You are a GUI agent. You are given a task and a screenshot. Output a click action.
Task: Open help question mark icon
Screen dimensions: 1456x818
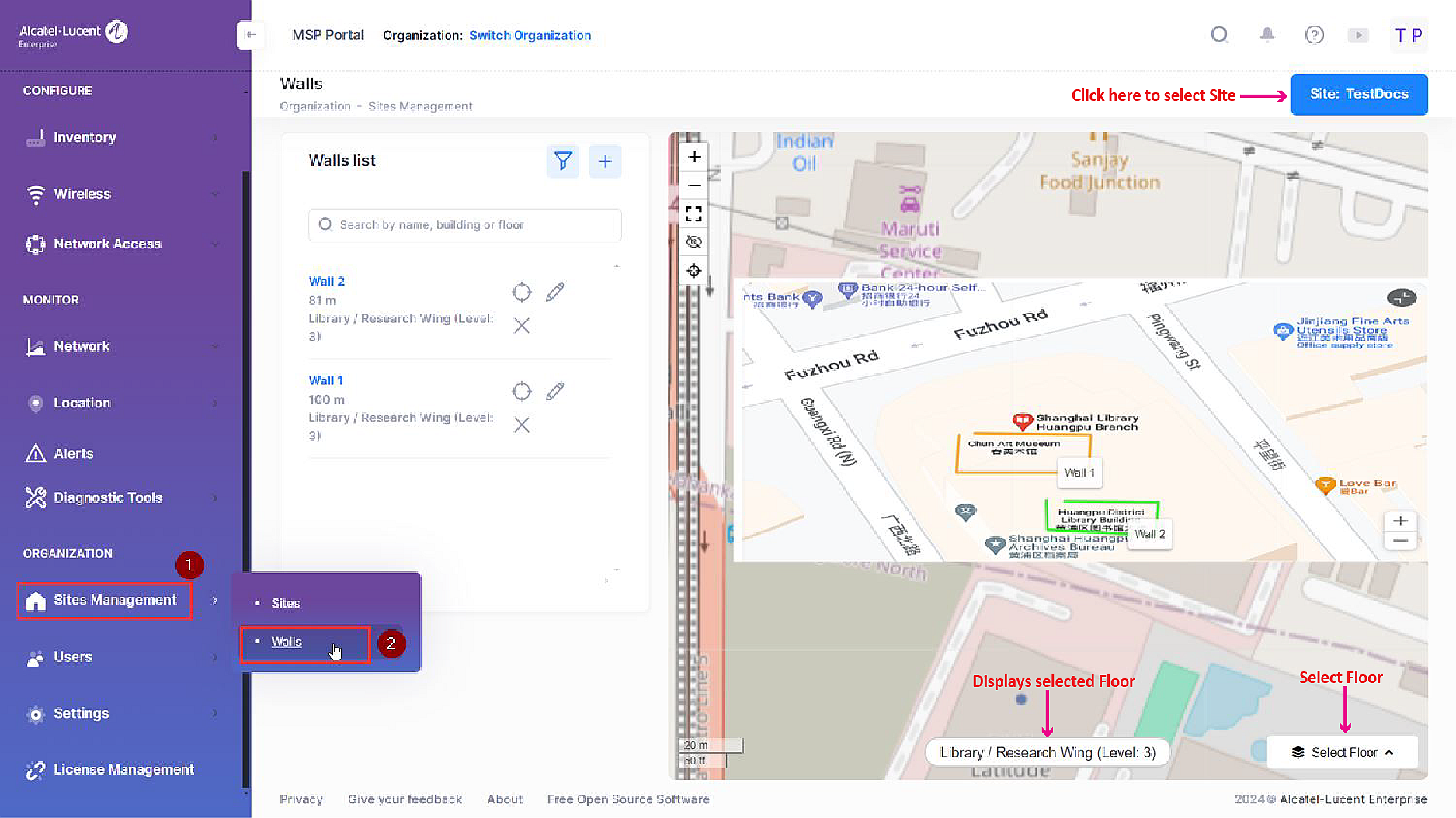coord(1314,35)
